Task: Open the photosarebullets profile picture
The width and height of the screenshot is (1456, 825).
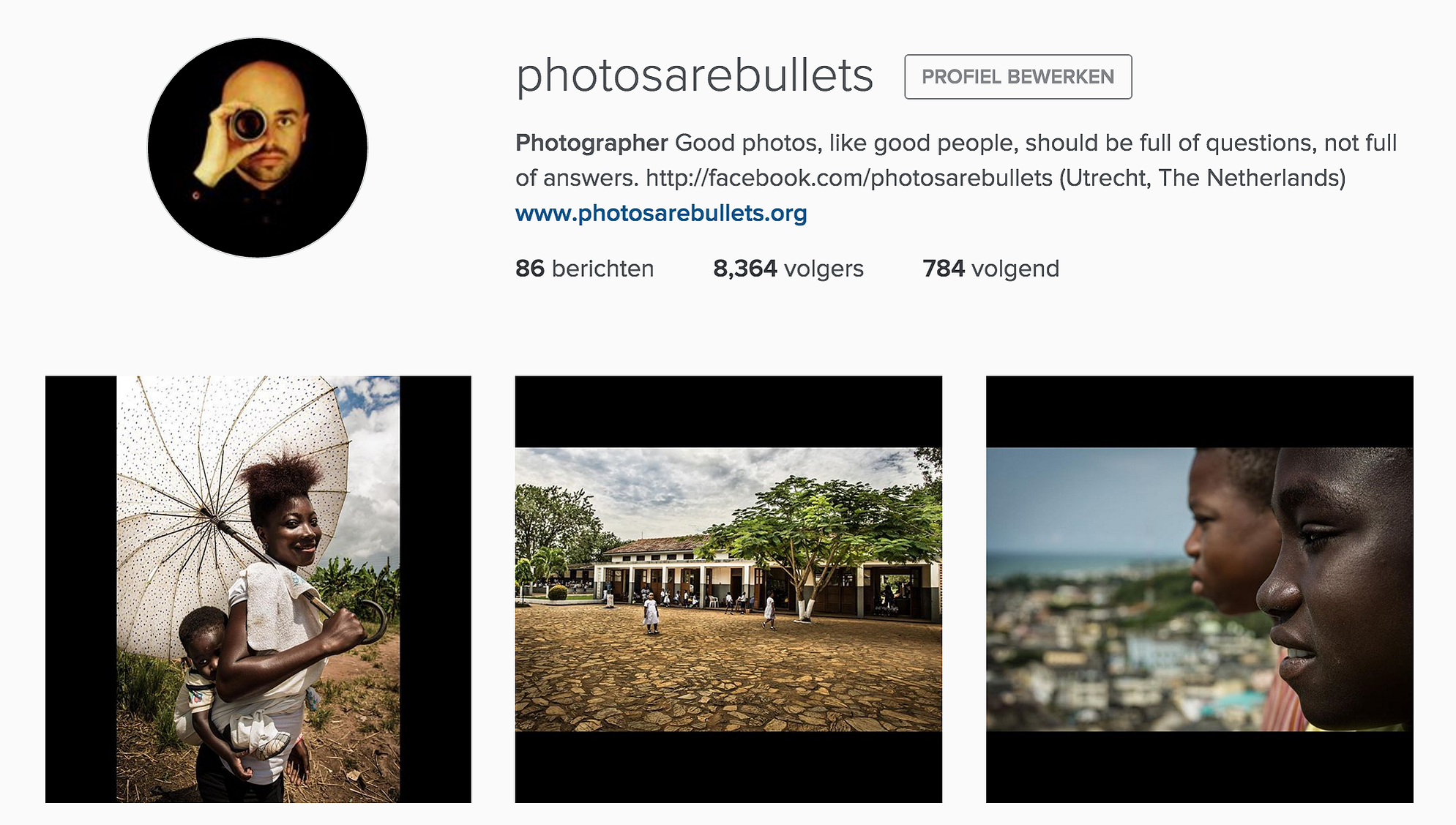Action: pyautogui.click(x=258, y=148)
